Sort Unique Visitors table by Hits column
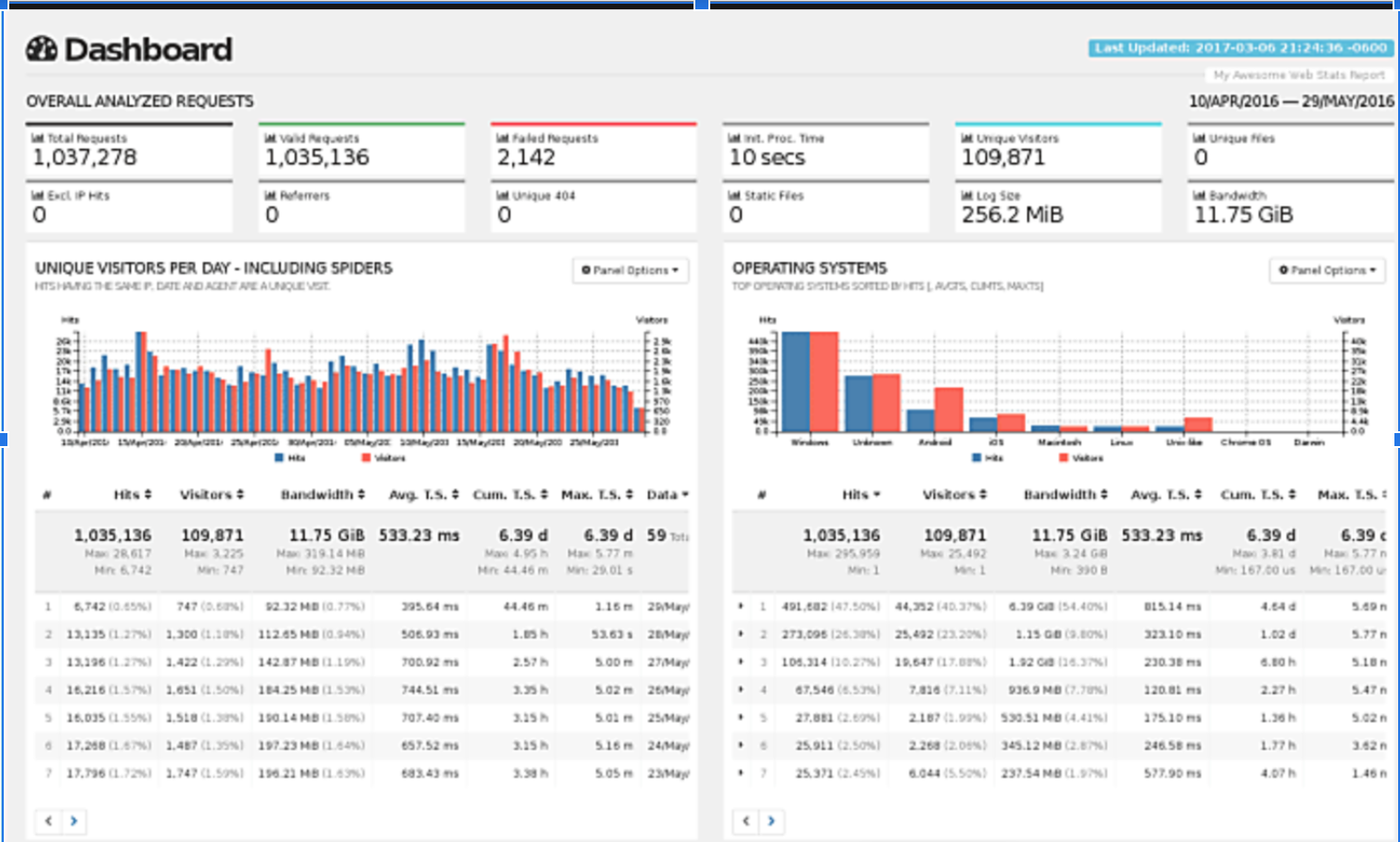The width and height of the screenshot is (1400, 842). 132,494
